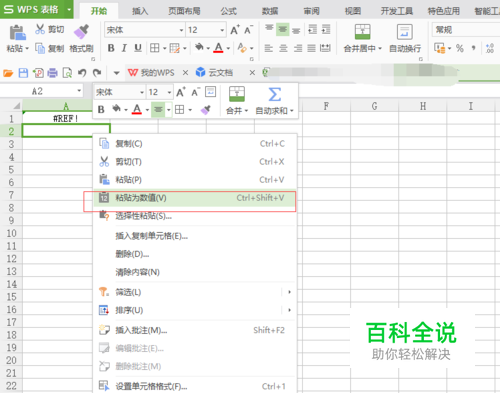500x393 pixels.
Task: Click the name box showing A2
Action: point(42,91)
